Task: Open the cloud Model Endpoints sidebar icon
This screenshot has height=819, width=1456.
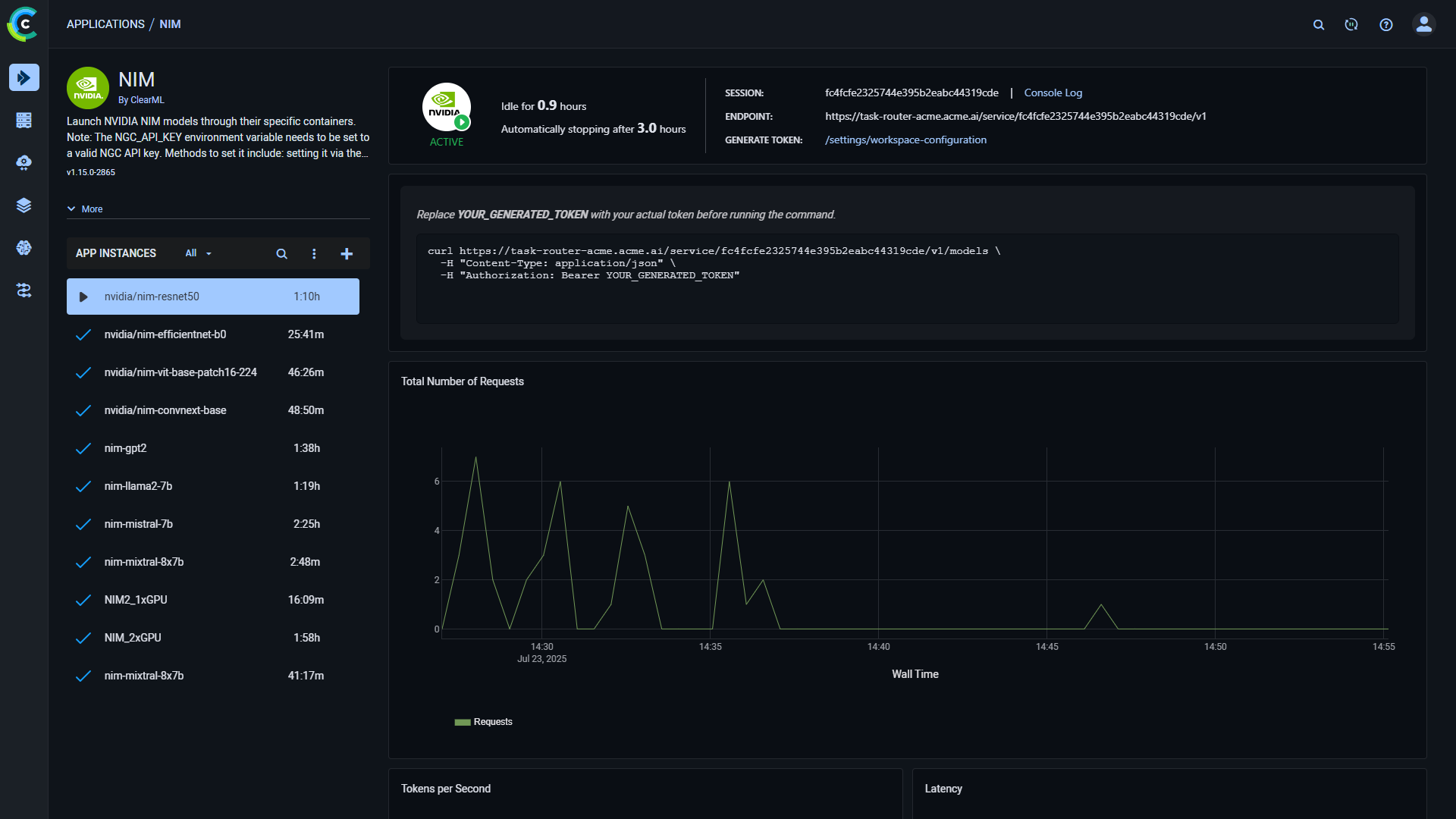Action: pos(24,163)
